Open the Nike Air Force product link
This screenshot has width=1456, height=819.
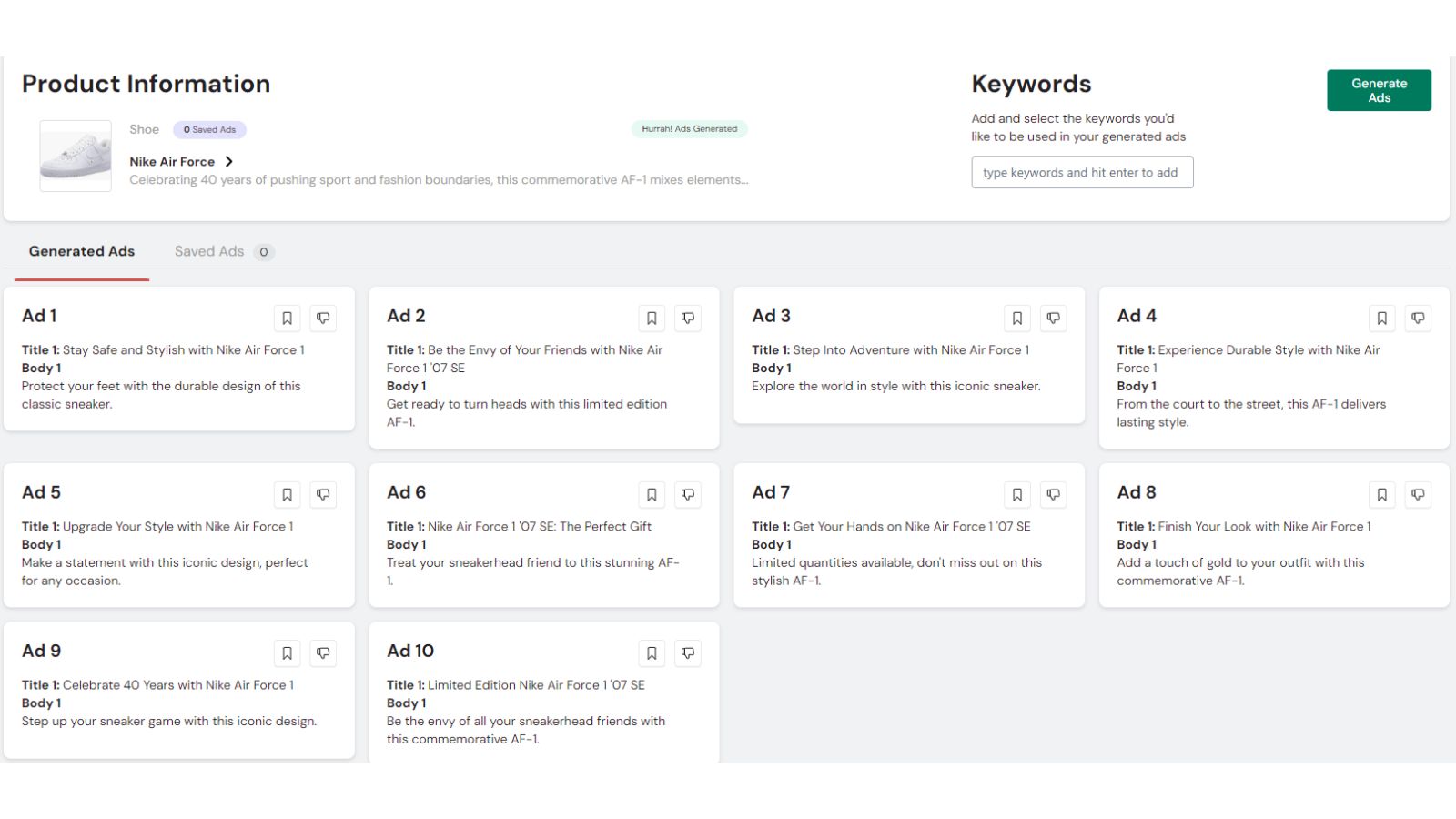pos(172,161)
